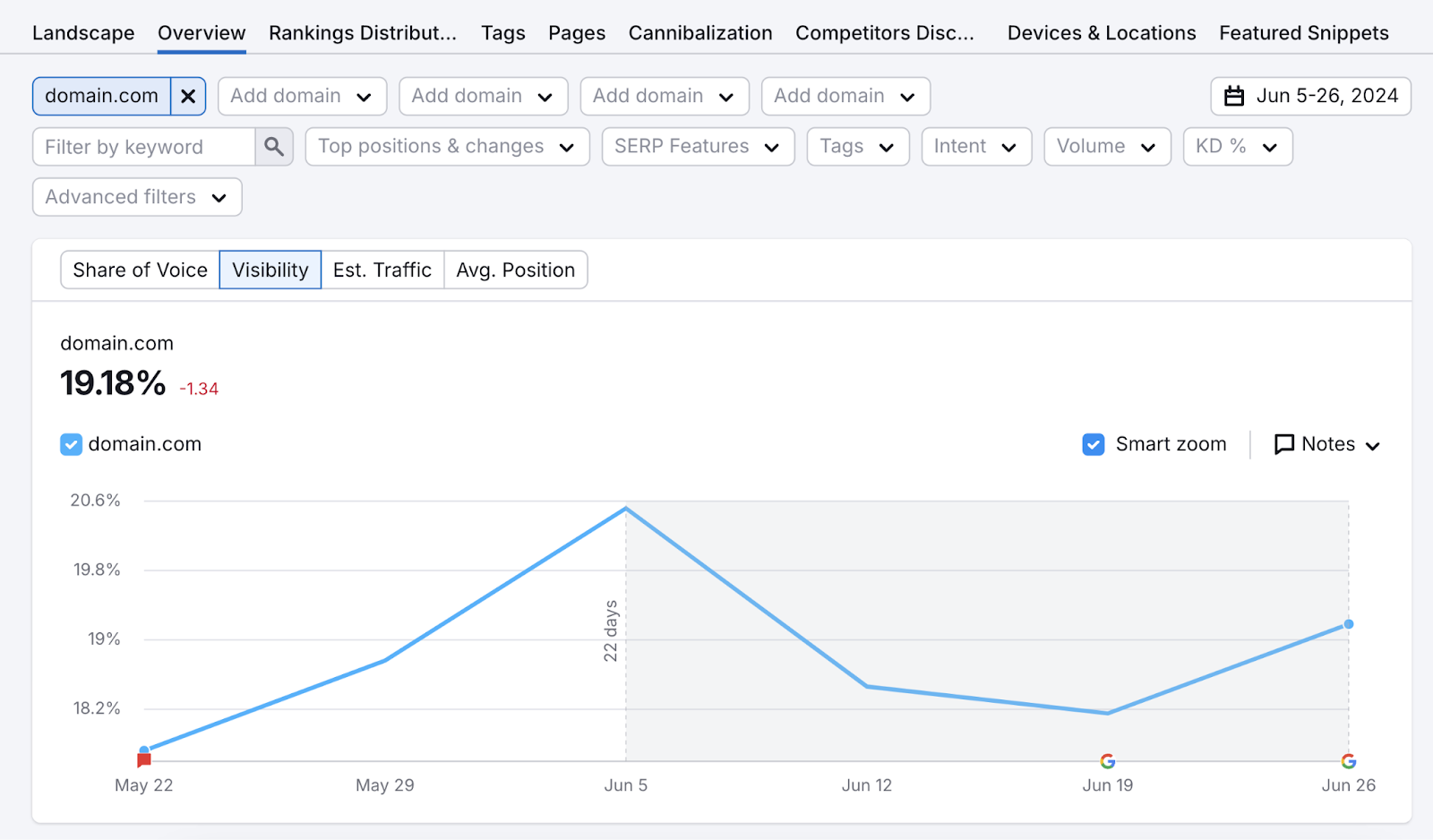Viewport: 1433px width, 840px height.
Task: Open the Top positions & changes dropdown
Action: [446, 146]
